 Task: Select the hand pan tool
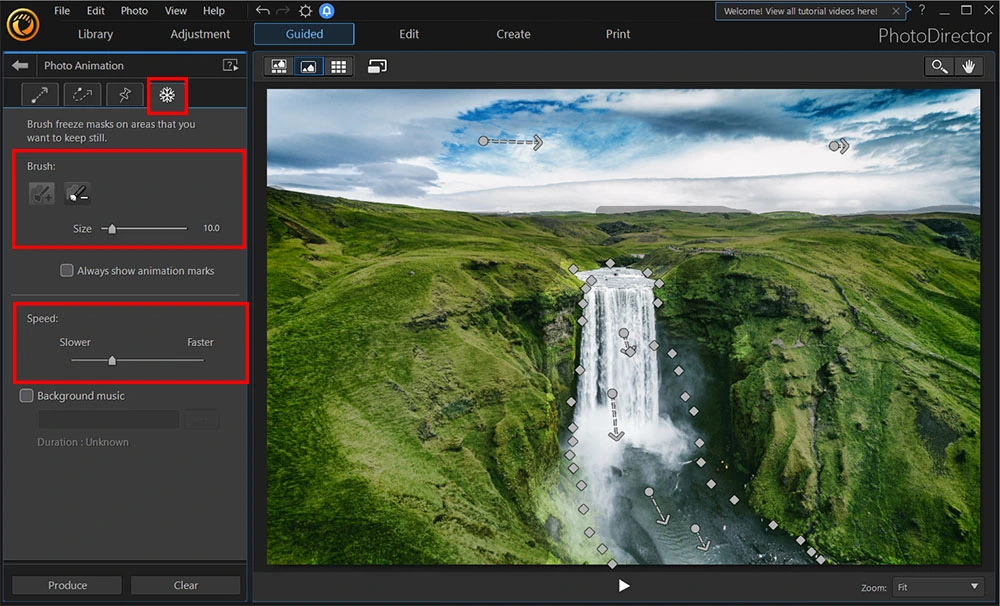tap(969, 66)
